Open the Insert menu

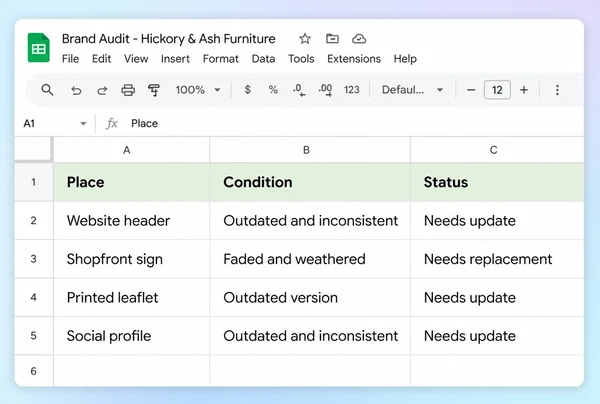tap(175, 59)
